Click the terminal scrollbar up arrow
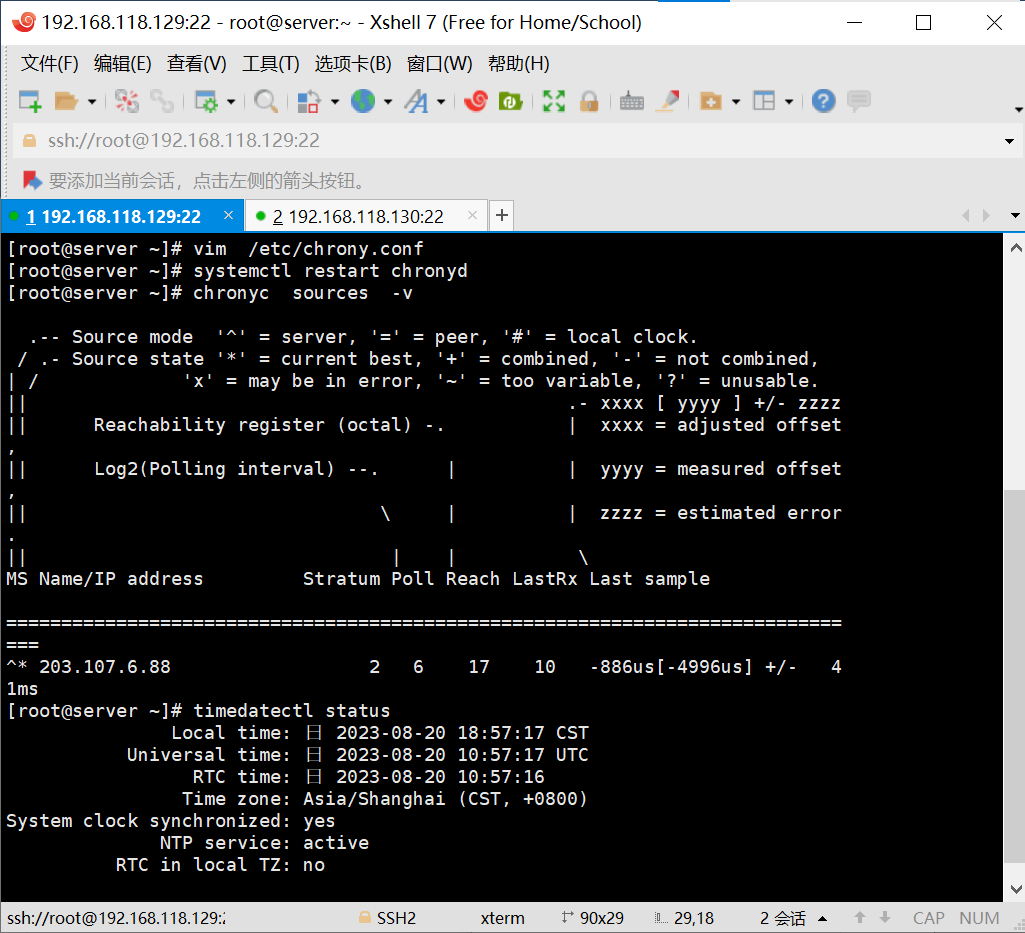The width and height of the screenshot is (1025, 933). tap(1015, 248)
